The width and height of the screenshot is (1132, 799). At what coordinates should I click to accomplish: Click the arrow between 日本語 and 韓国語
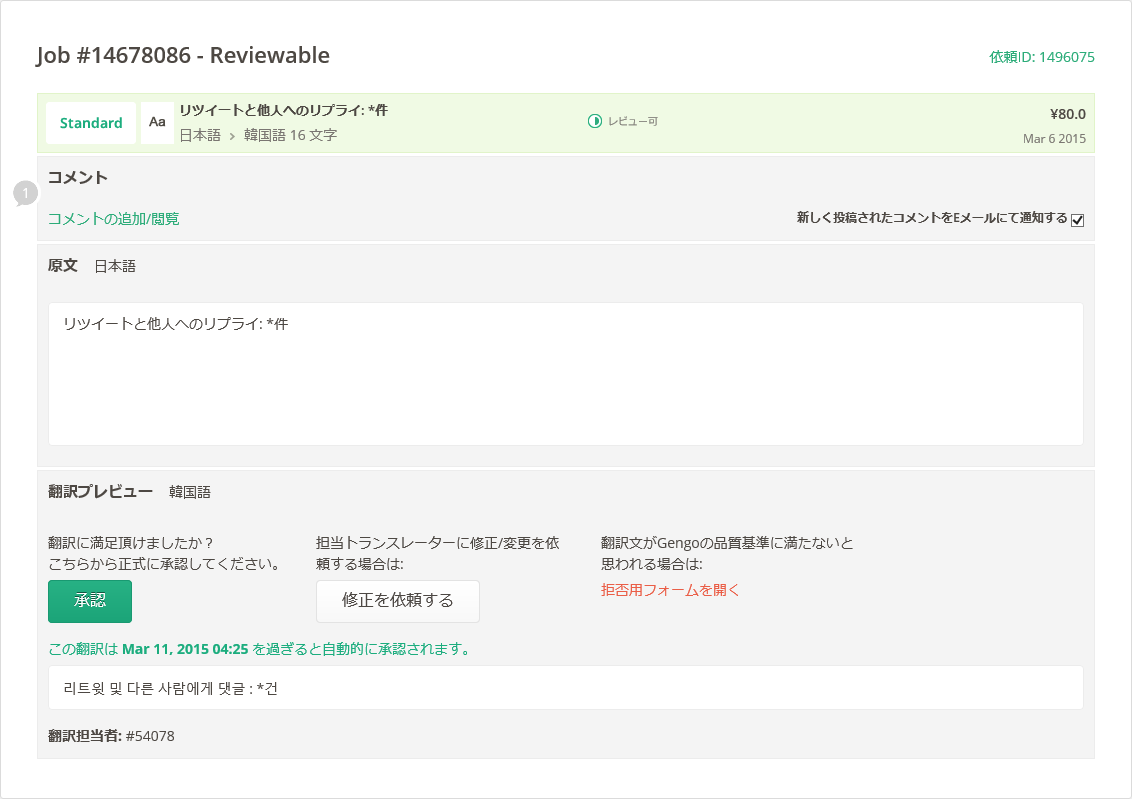(x=232, y=135)
